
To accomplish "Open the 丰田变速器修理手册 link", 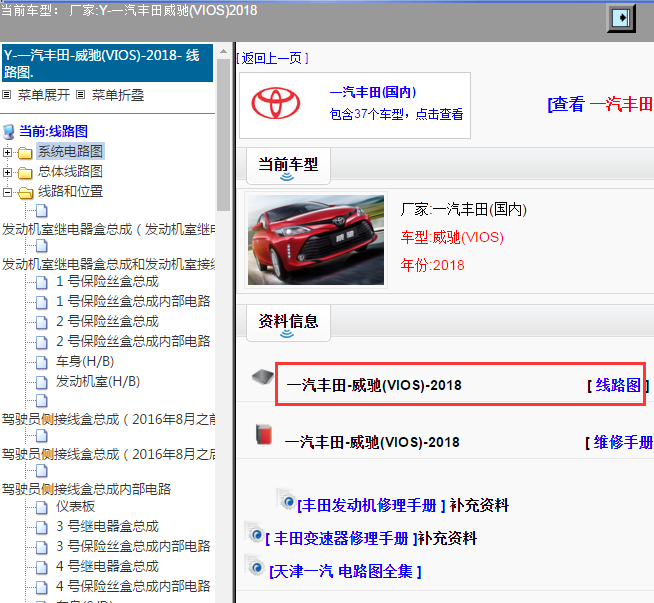I will [x=341, y=538].
